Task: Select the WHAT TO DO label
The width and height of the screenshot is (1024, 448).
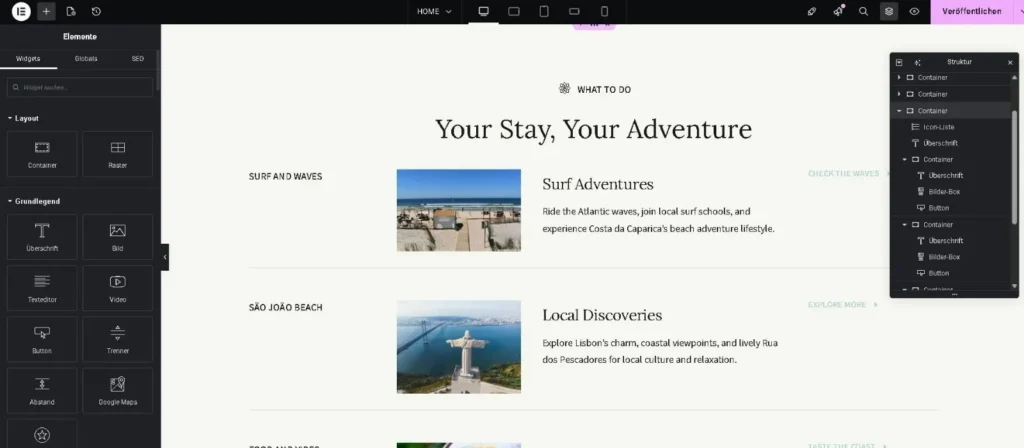Action: [604, 89]
